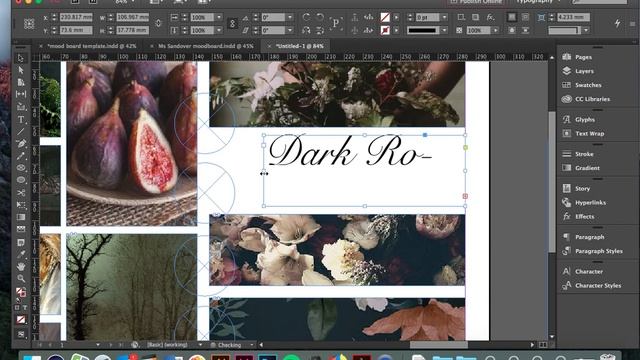
Task: Open the Glyphs panel
Action: [x=585, y=120]
